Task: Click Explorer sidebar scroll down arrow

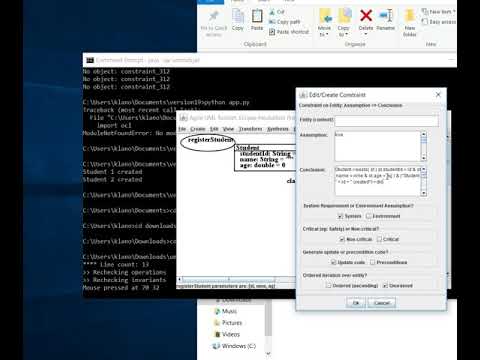Action: click(x=268, y=353)
